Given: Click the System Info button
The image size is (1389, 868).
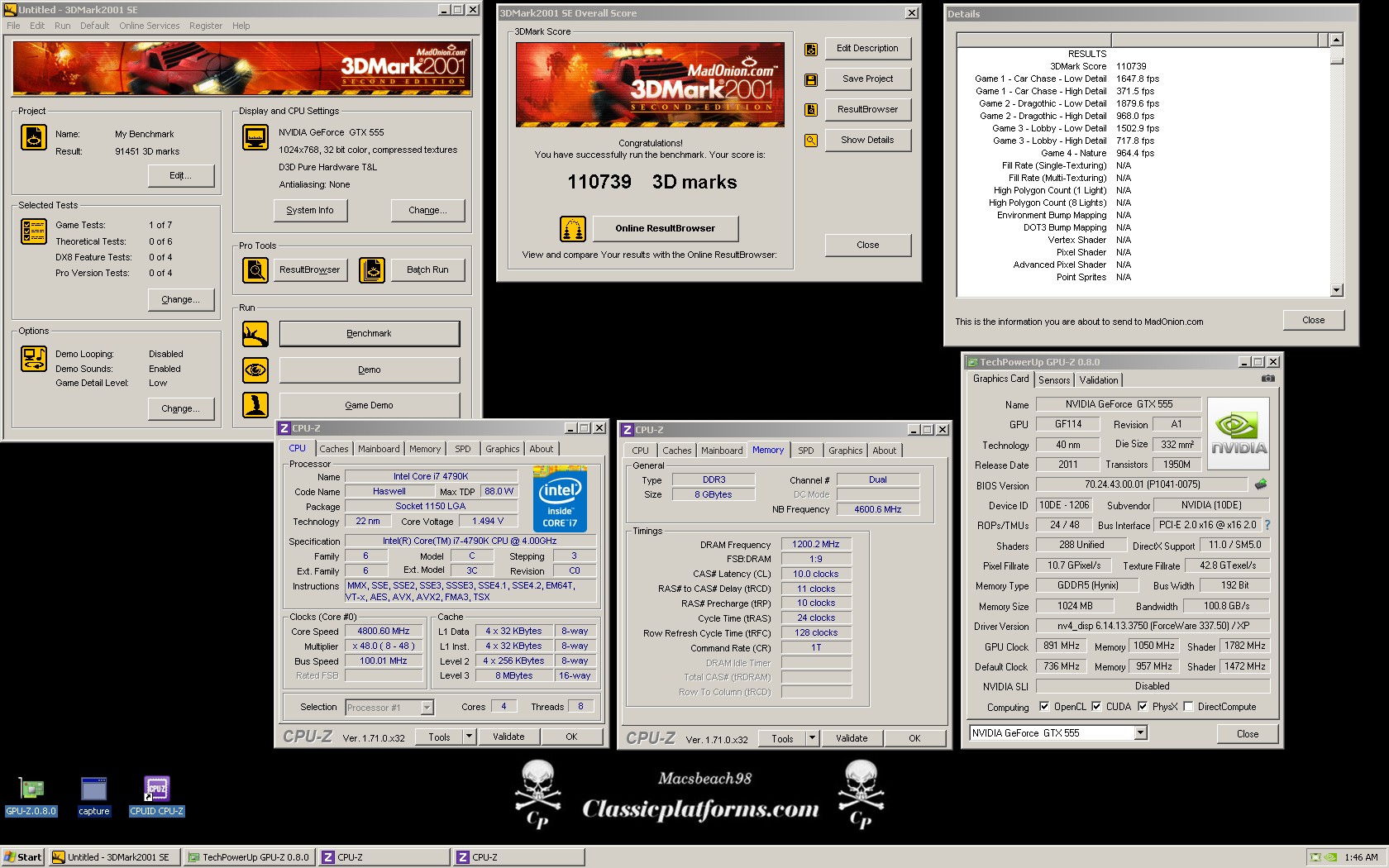Looking at the screenshot, I should [x=310, y=210].
